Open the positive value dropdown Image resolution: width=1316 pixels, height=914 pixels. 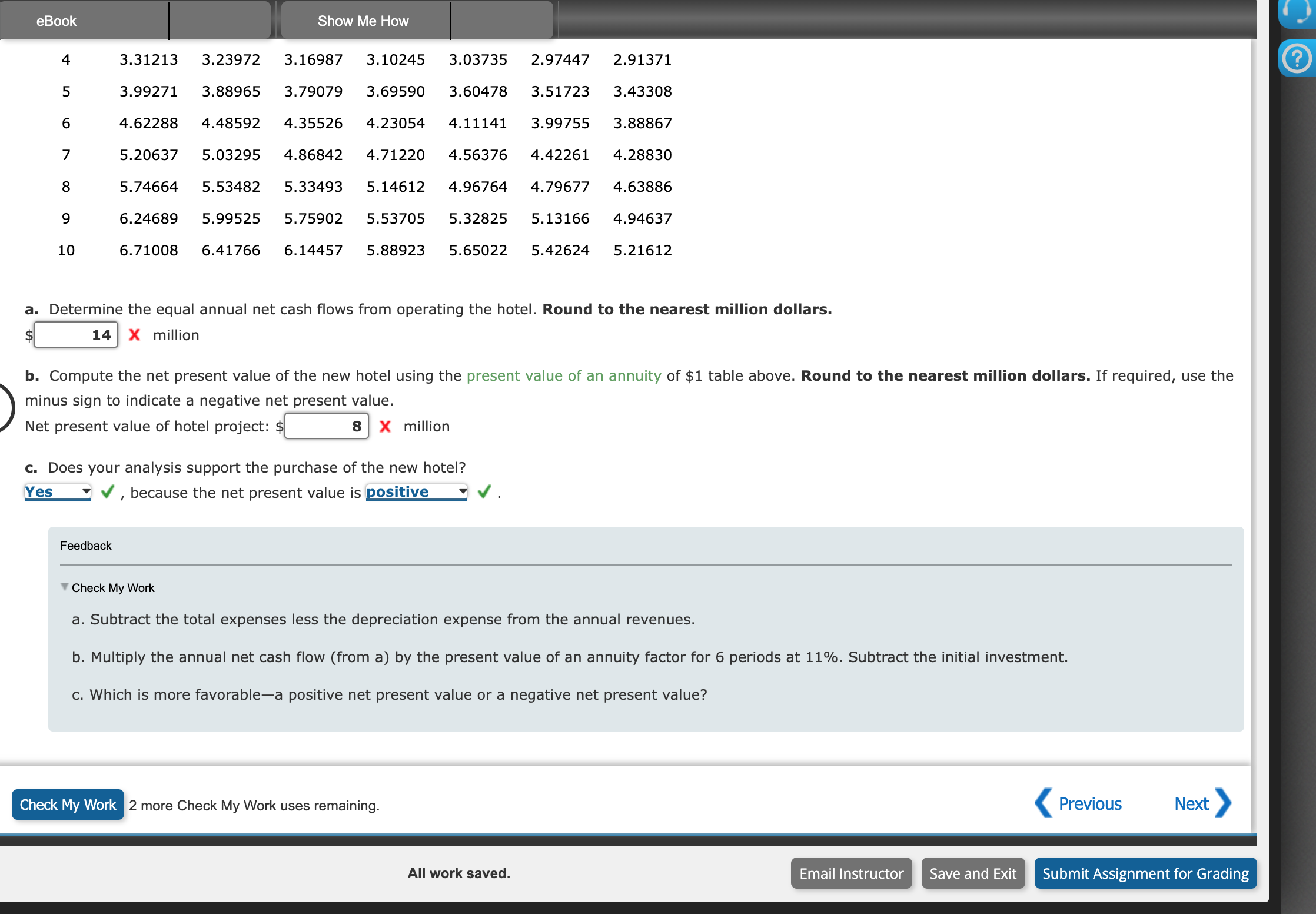click(x=417, y=492)
